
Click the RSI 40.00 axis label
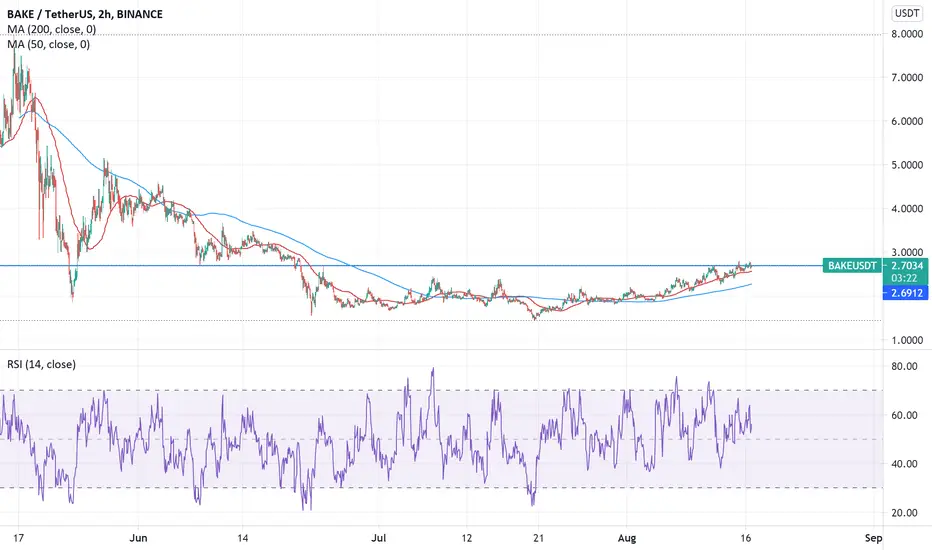[x=905, y=464]
